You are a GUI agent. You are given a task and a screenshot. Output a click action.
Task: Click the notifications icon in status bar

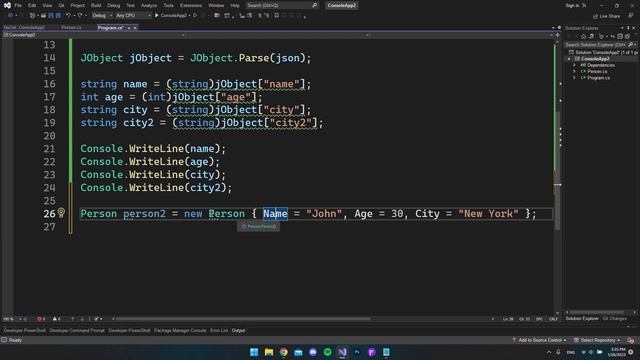point(631,340)
